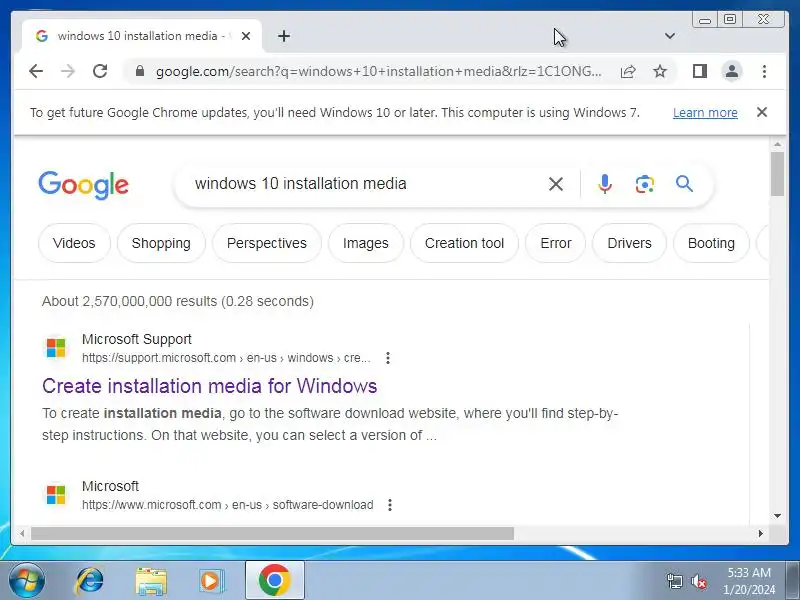Click the Google logo
800x600 pixels.
pos(84,184)
